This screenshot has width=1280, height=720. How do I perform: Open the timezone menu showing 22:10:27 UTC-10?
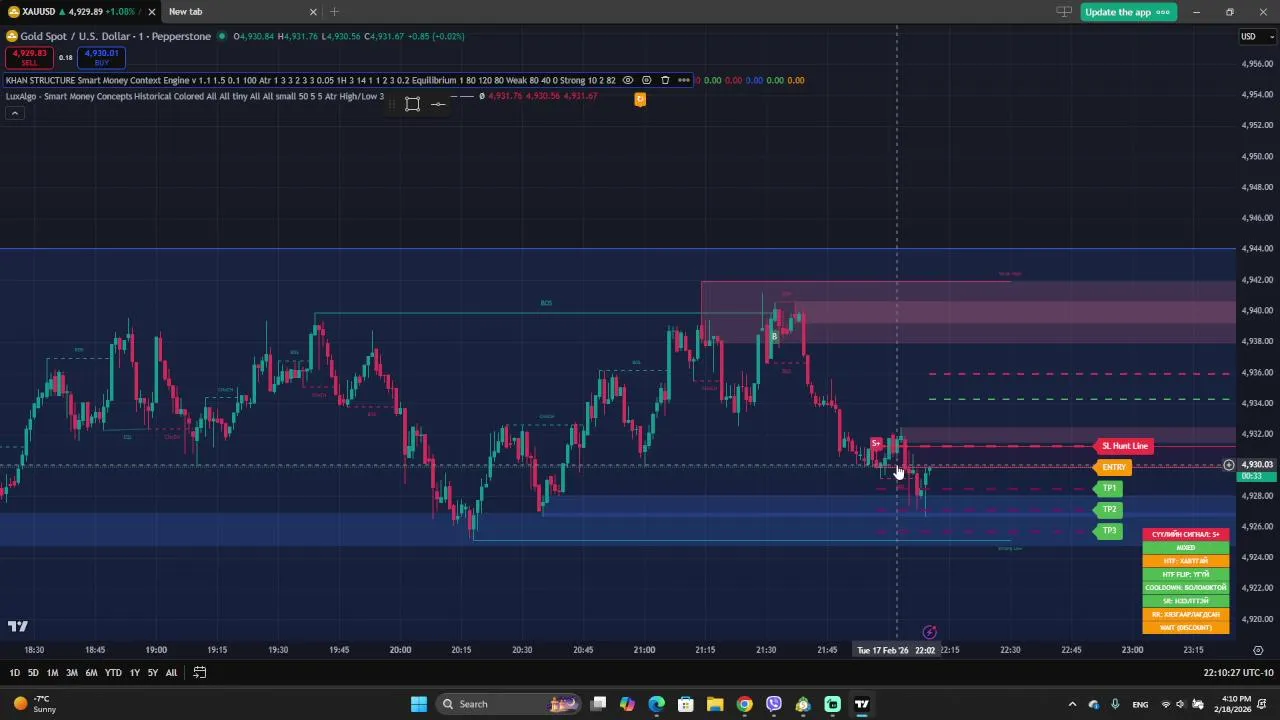pos(1238,673)
